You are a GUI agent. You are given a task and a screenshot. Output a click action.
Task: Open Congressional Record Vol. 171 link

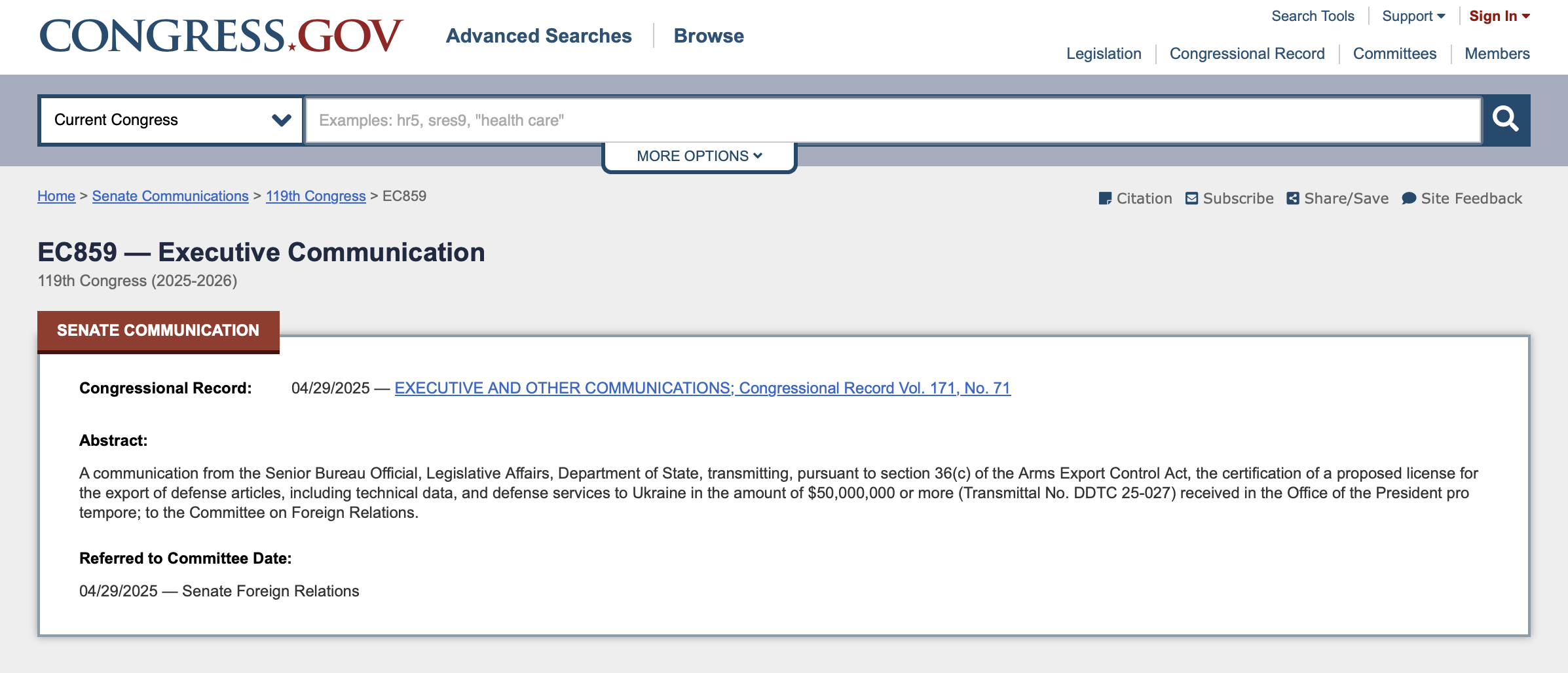click(702, 388)
